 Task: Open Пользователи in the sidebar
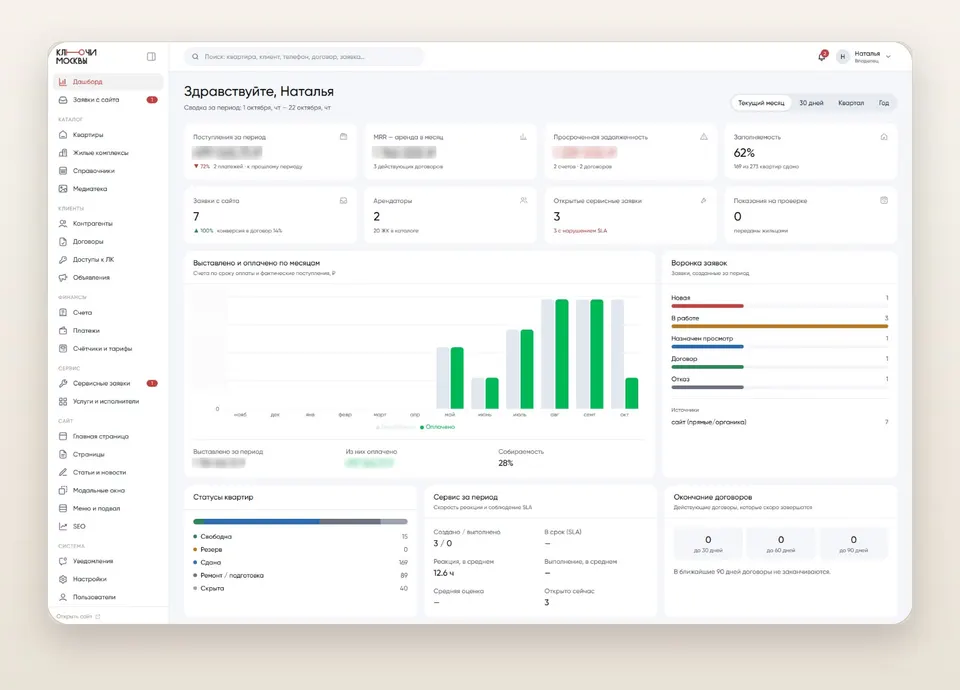click(108, 597)
